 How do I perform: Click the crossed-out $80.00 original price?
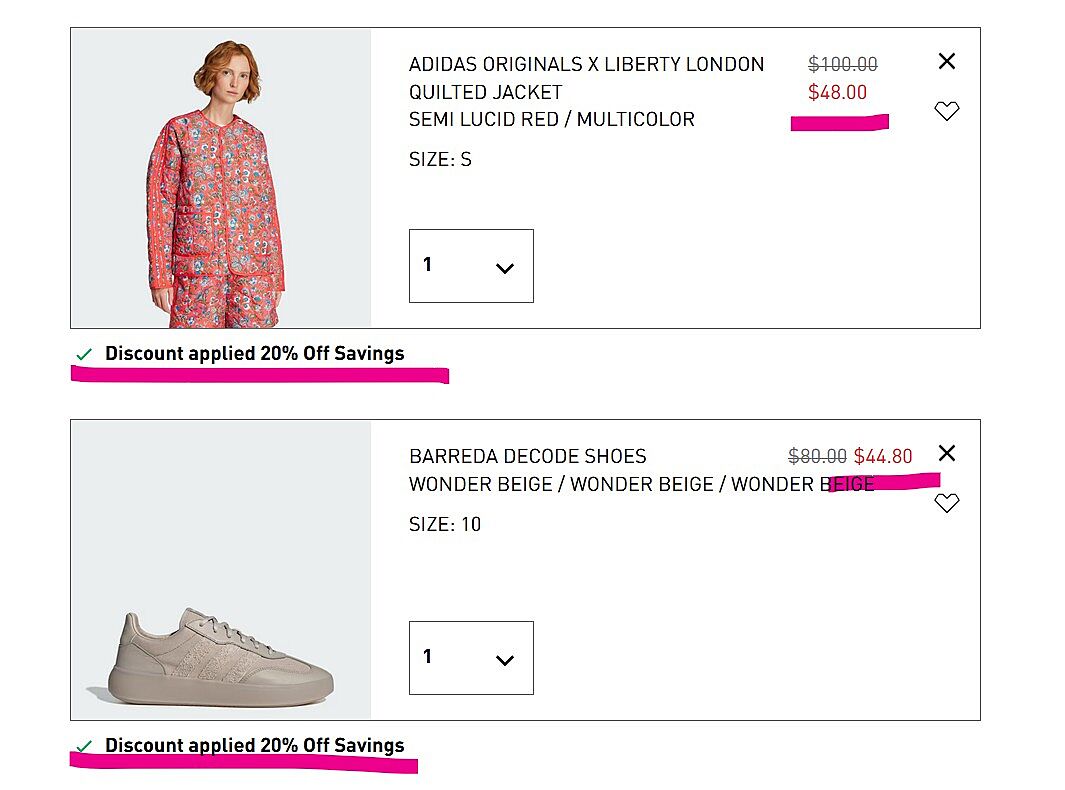[x=817, y=456]
